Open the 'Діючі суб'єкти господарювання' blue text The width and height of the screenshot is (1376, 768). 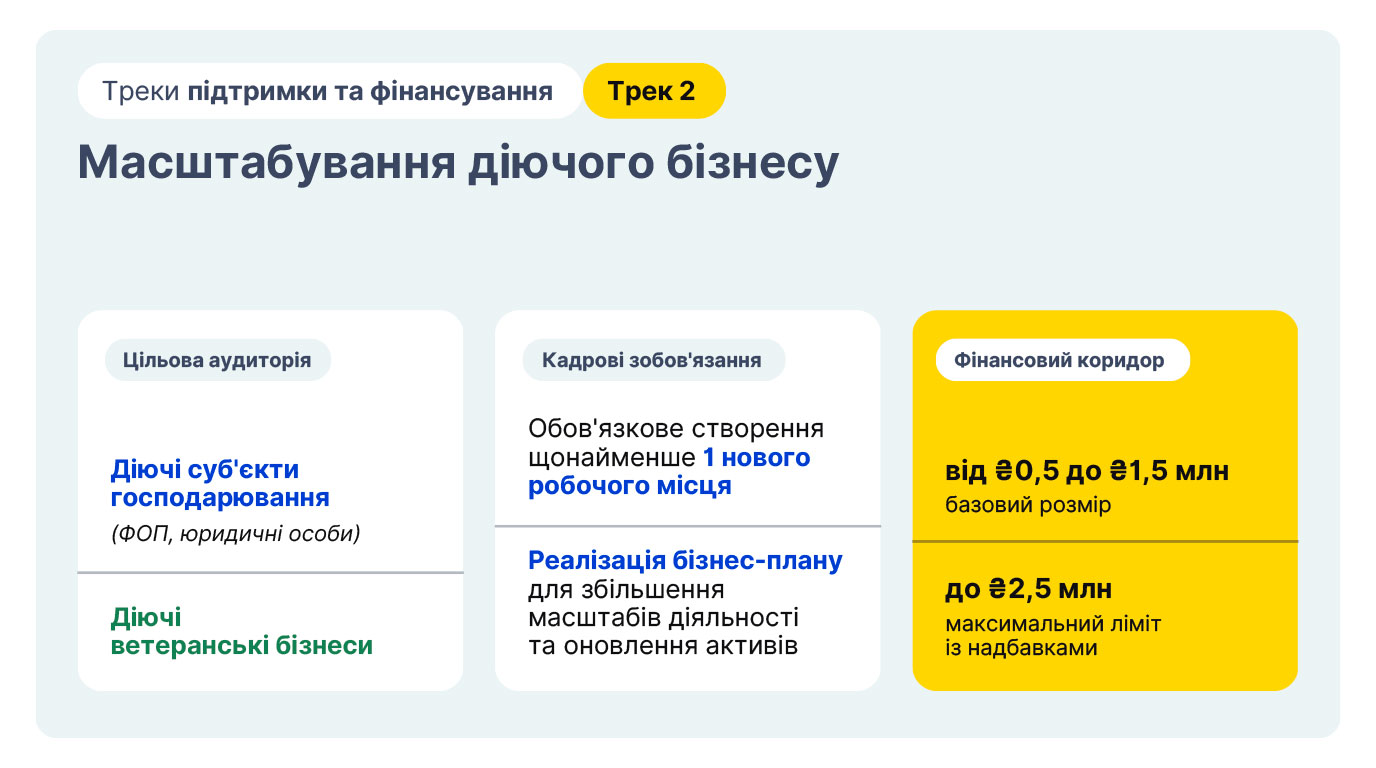(x=220, y=483)
